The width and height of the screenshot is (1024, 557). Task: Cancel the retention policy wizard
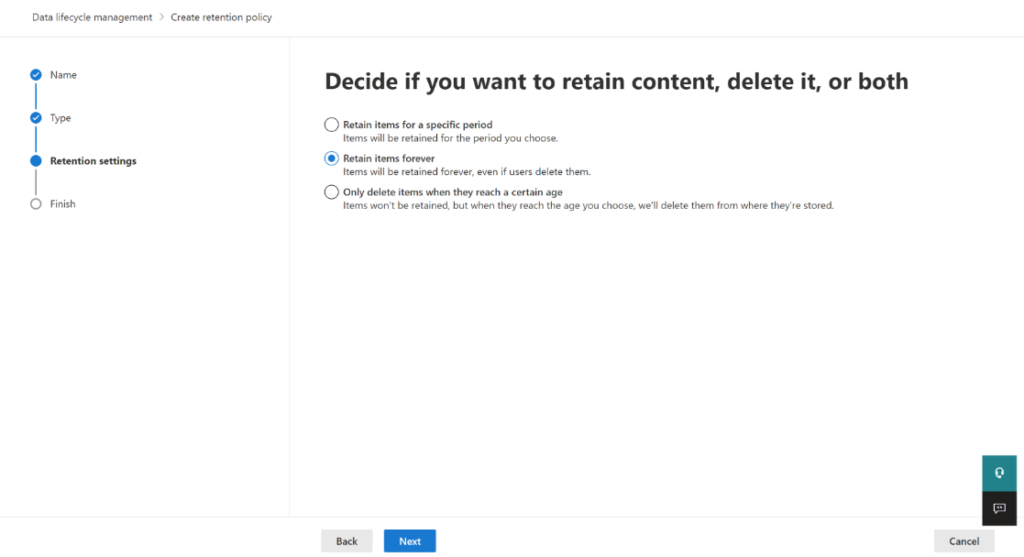point(963,541)
